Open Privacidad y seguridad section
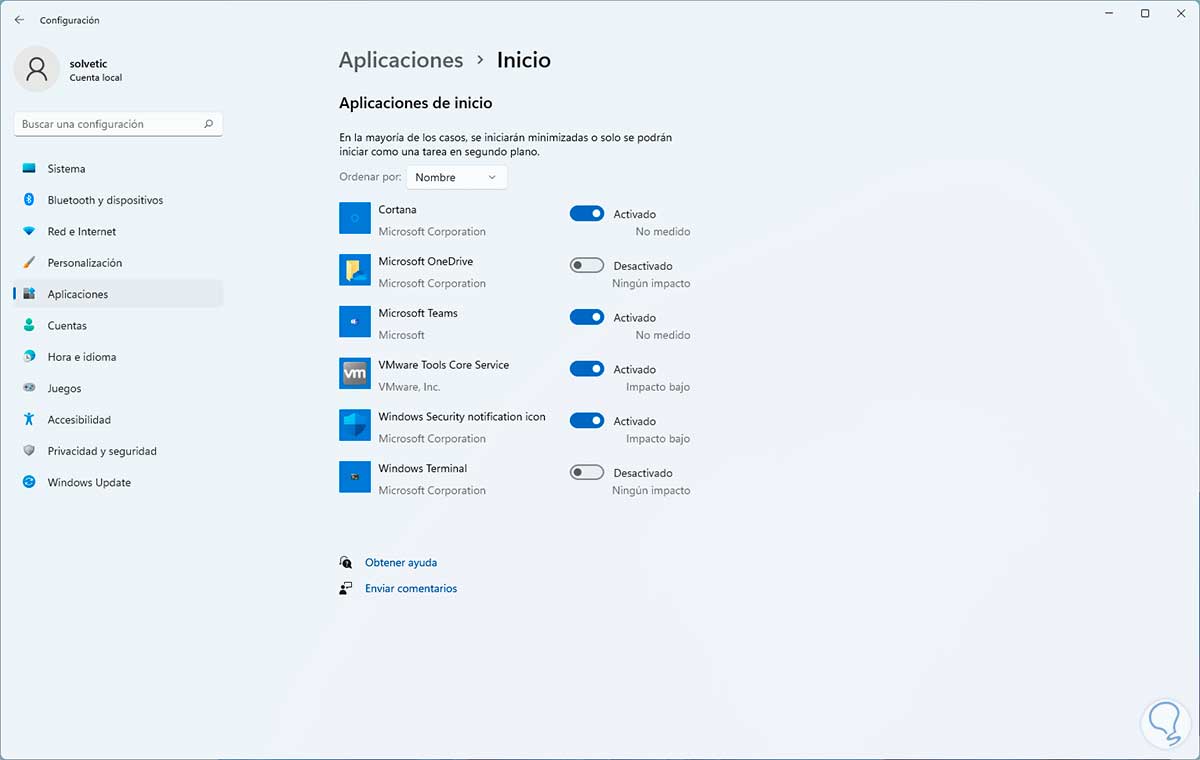The width and height of the screenshot is (1200, 760). 118,451
